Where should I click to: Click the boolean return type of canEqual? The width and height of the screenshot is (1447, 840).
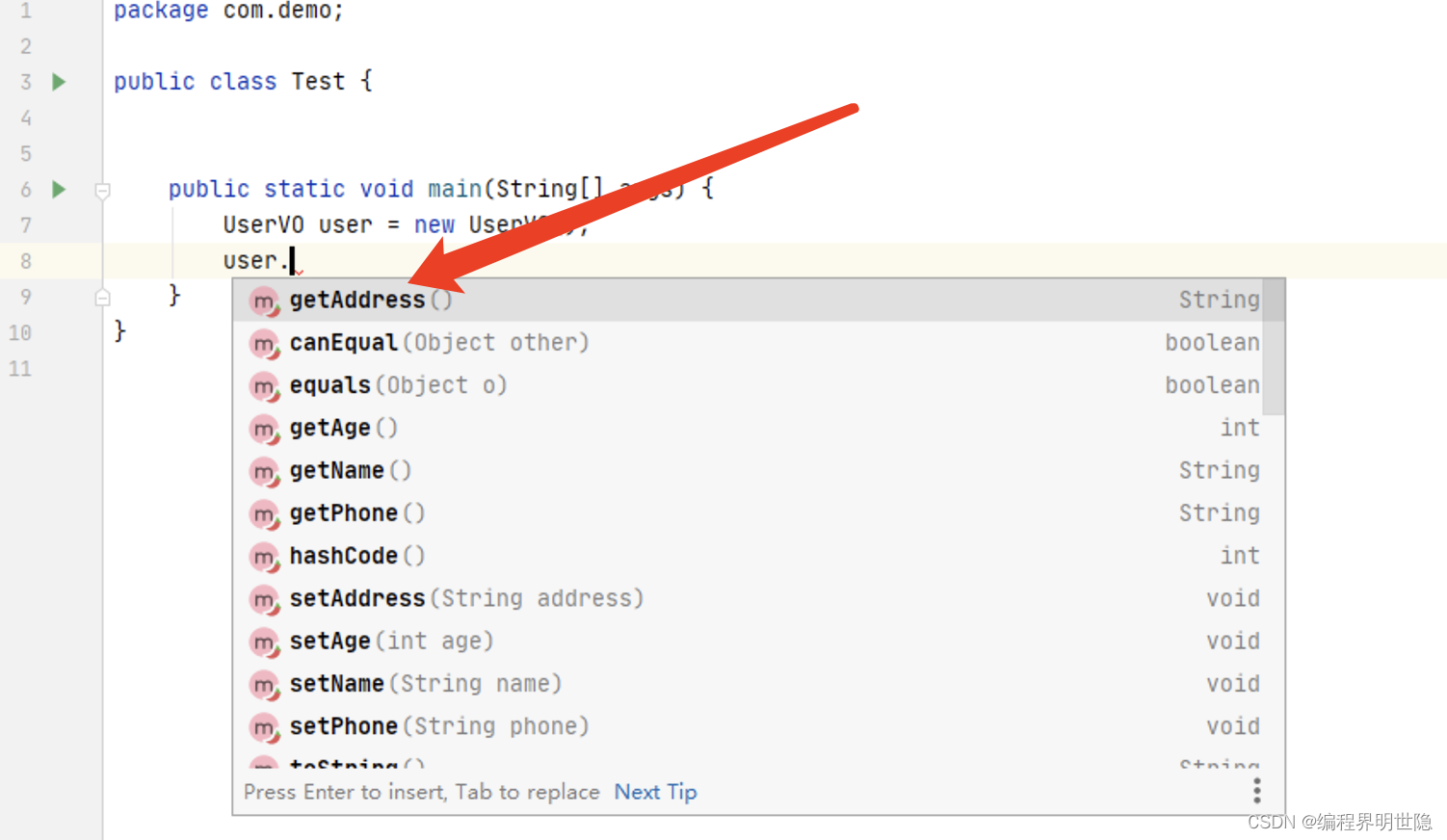[1212, 343]
